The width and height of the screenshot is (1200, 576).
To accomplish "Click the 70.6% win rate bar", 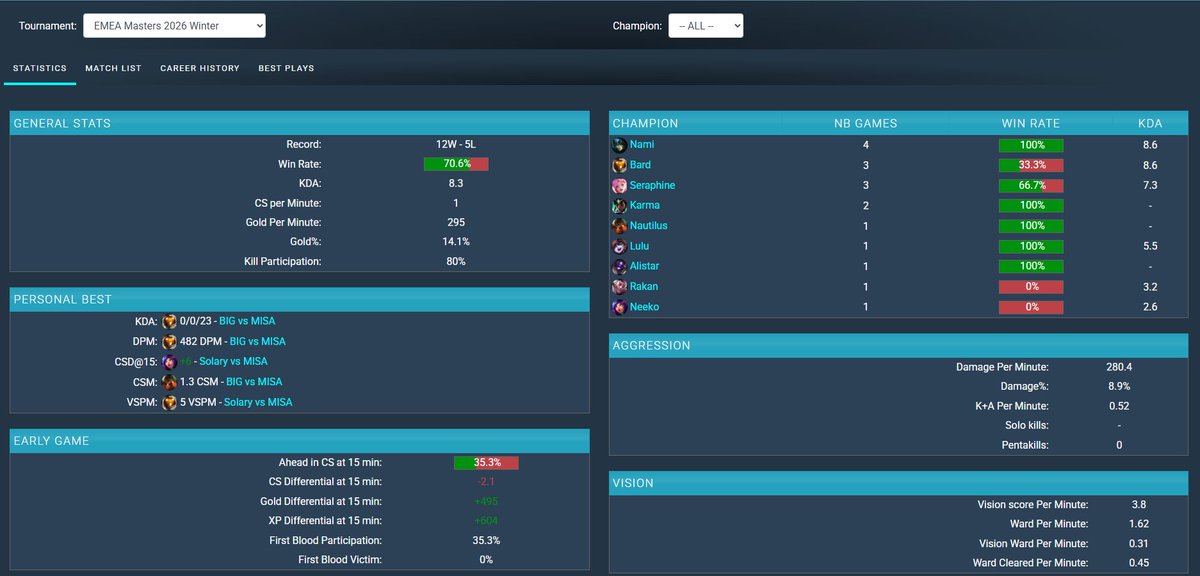I will coord(456,164).
